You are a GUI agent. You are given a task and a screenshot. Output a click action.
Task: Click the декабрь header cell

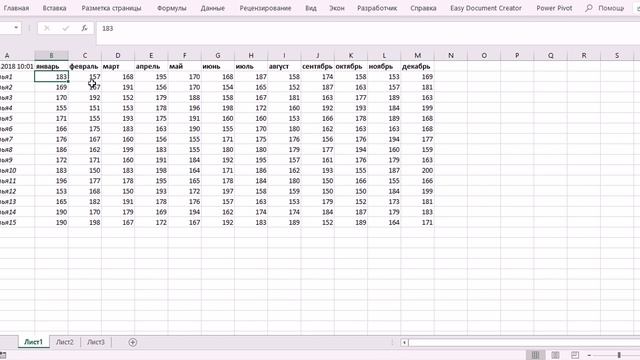pyautogui.click(x=418, y=66)
